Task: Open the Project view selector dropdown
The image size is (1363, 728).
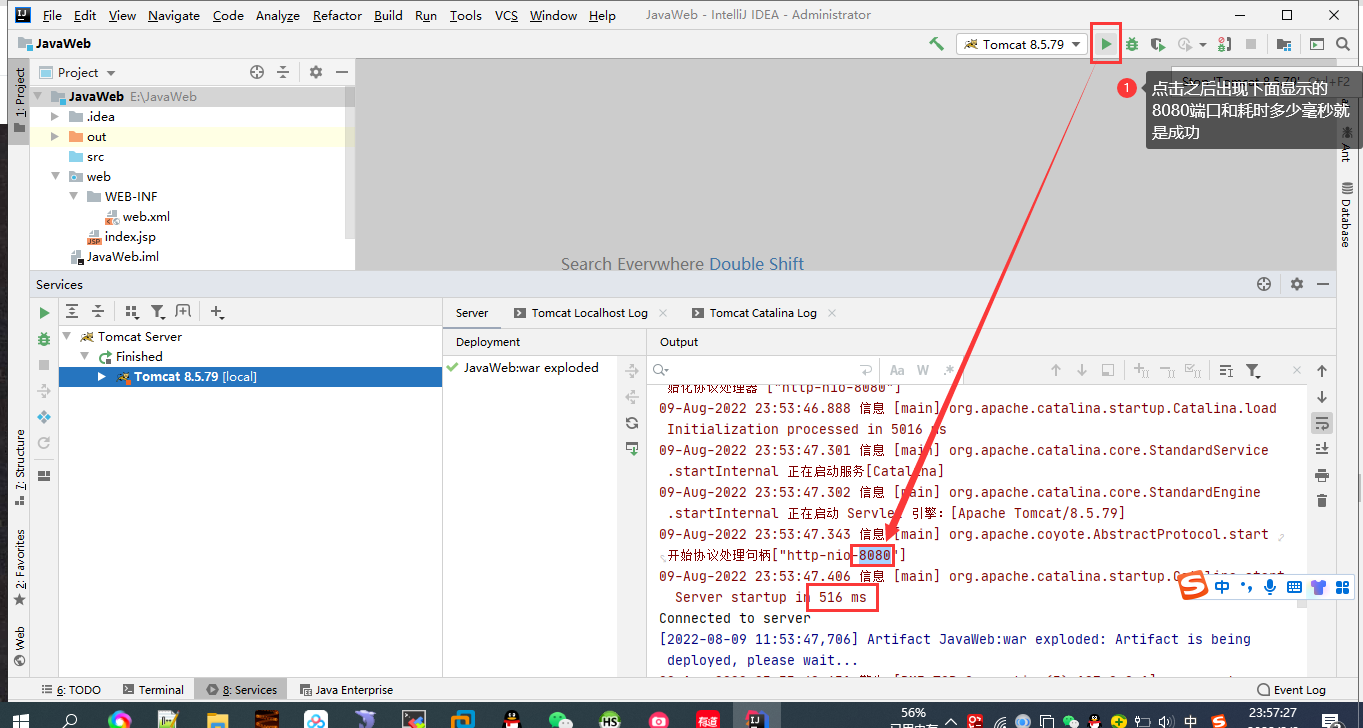Action: [78, 72]
